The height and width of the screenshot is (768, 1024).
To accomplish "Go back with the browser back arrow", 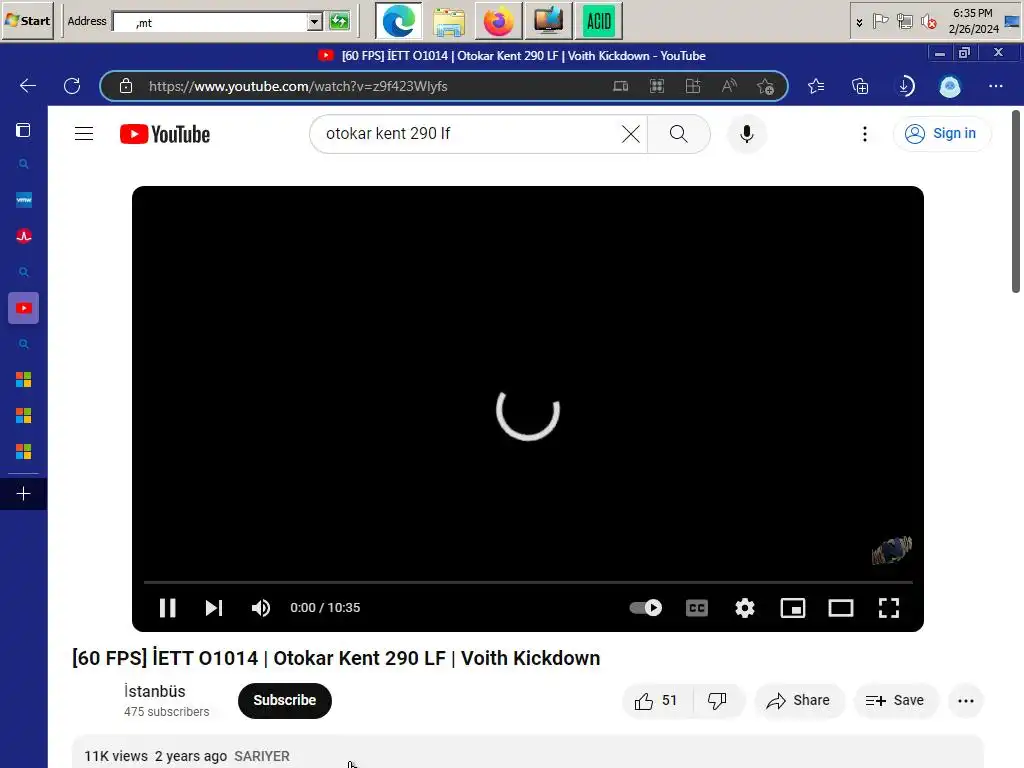I will (x=27, y=86).
